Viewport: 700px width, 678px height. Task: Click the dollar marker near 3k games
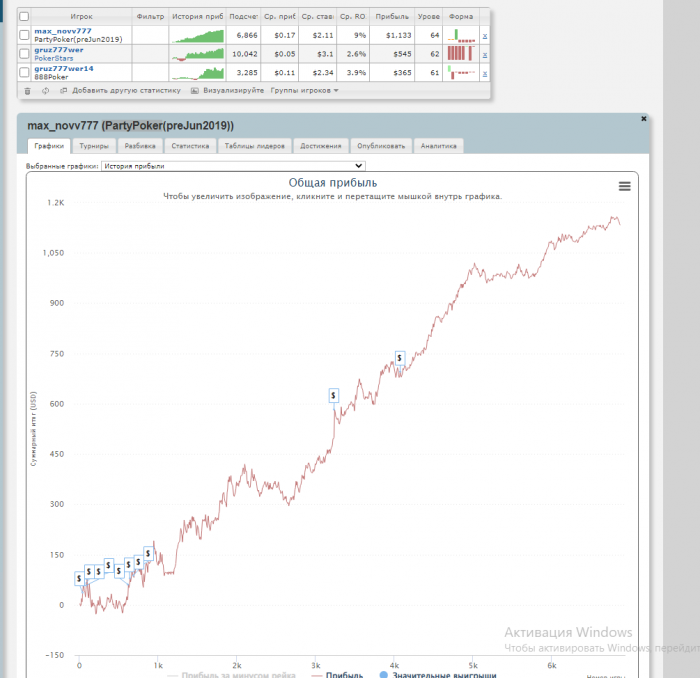click(333, 395)
